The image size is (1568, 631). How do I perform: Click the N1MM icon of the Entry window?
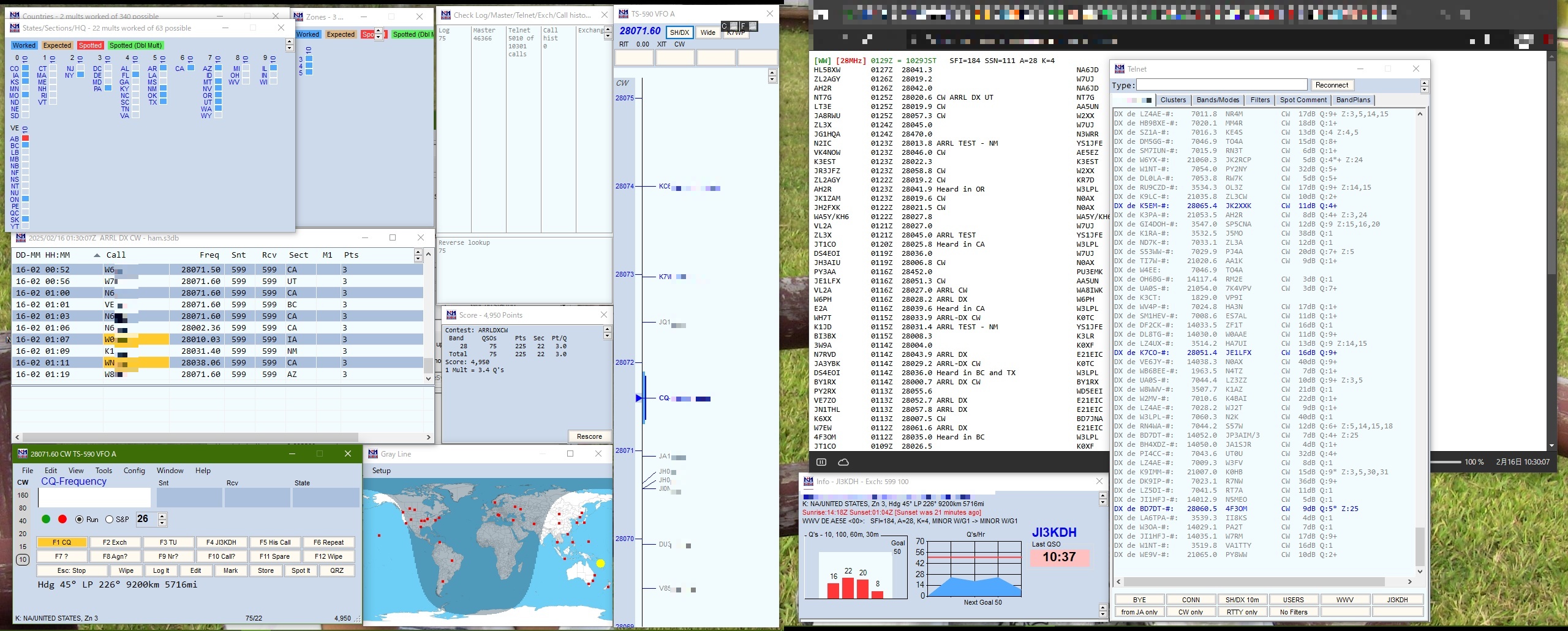23,454
